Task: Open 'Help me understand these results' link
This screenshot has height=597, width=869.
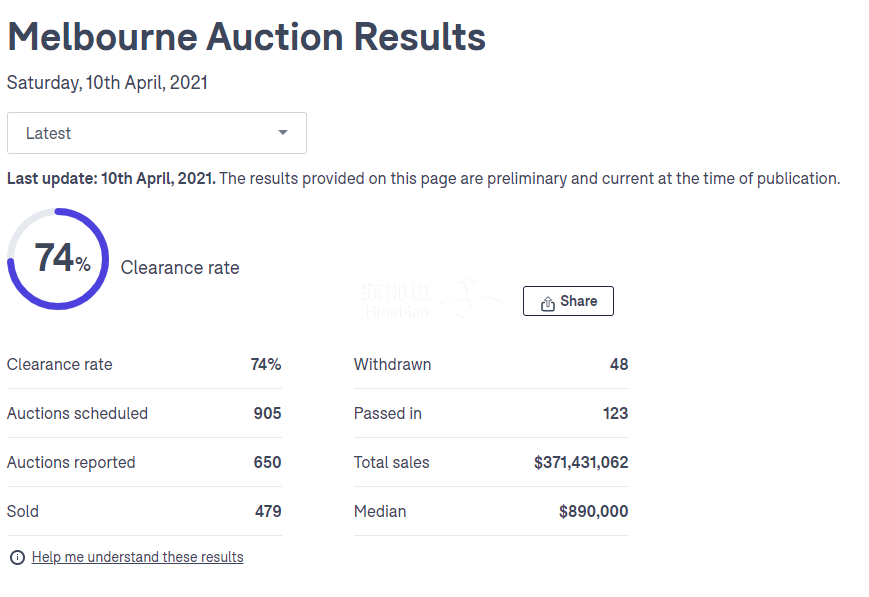Action: coord(137,557)
